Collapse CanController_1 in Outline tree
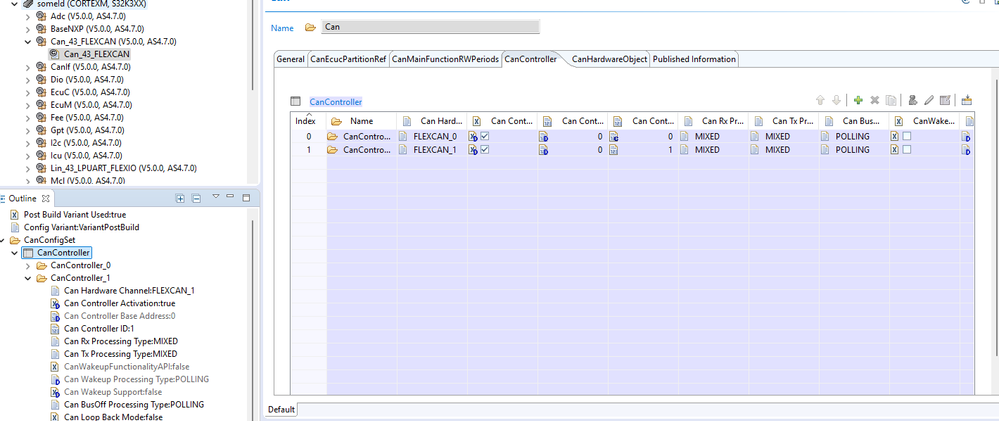The width and height of the screenshot is (999, 421). [27, 278]
